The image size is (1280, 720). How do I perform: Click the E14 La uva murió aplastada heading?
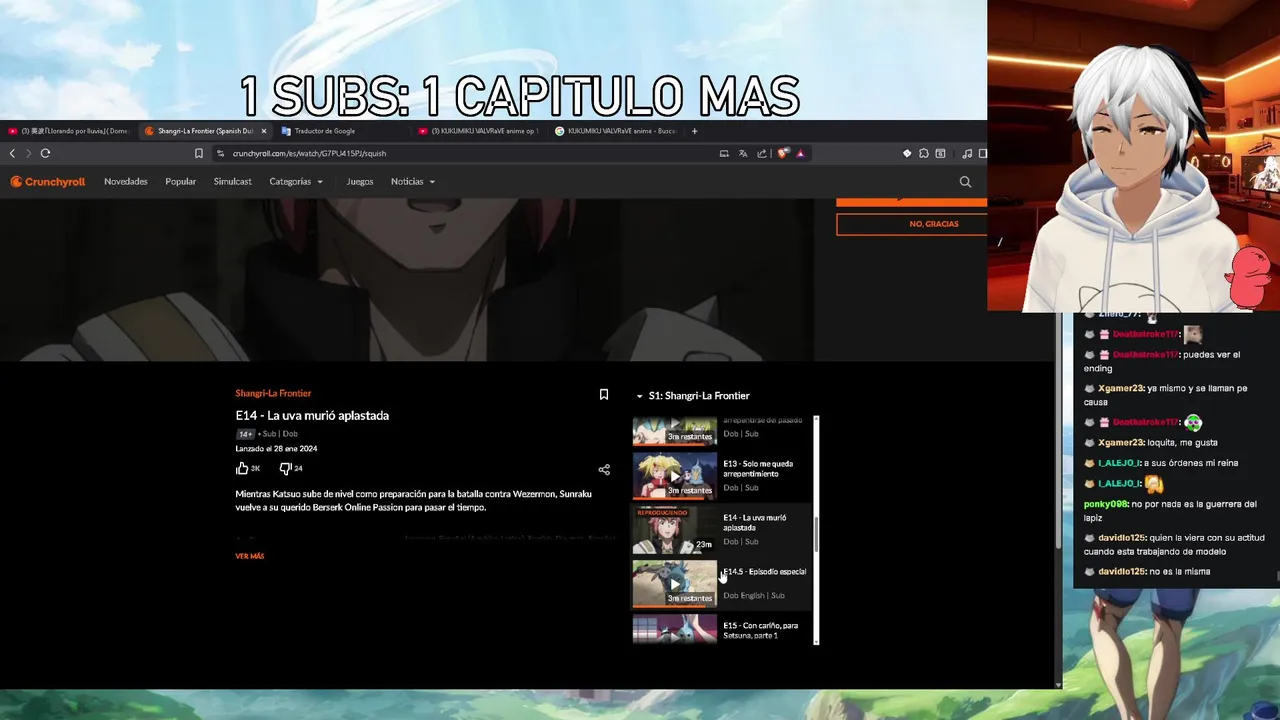[x=312, y=415]
